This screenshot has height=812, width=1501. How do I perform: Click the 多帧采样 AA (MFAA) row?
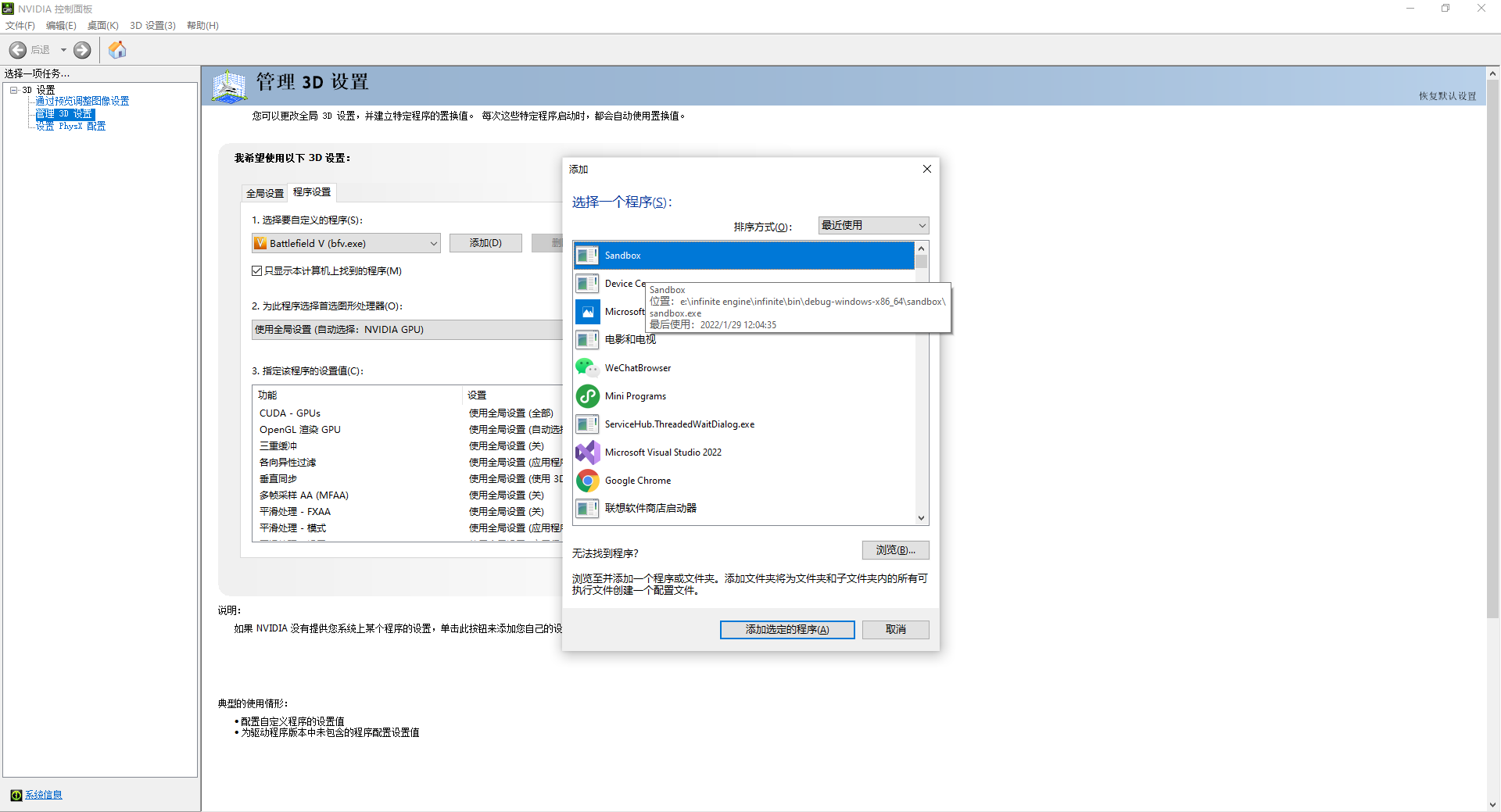point(409,495)
